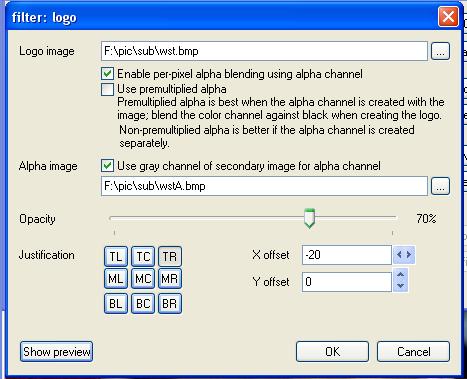Confirm settings with OK button
Image resolution: width=467 pixels, height=379 pixels.
pyautogui.click(x=332, y=352)
